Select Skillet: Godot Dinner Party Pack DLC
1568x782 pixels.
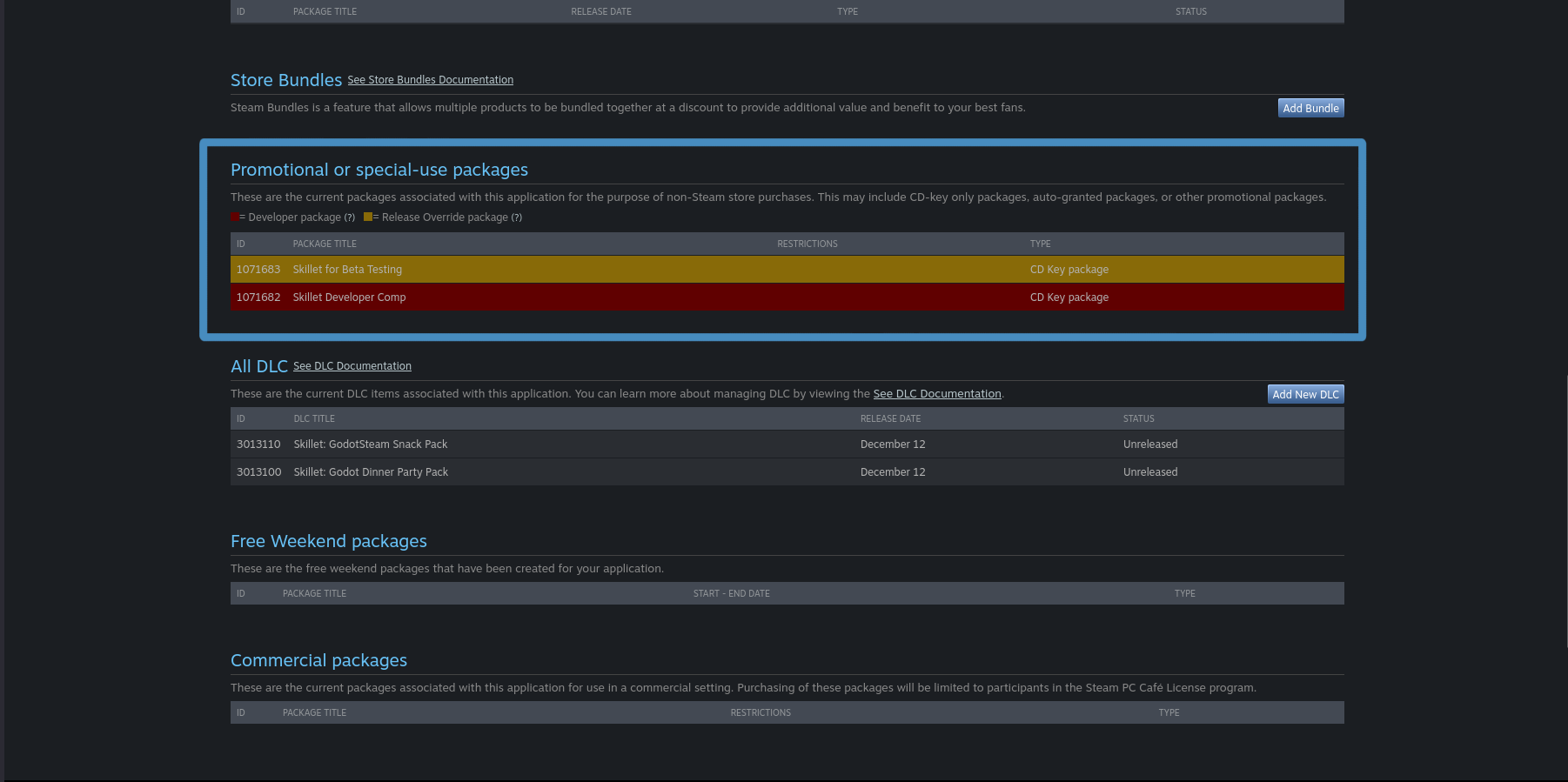371,472
